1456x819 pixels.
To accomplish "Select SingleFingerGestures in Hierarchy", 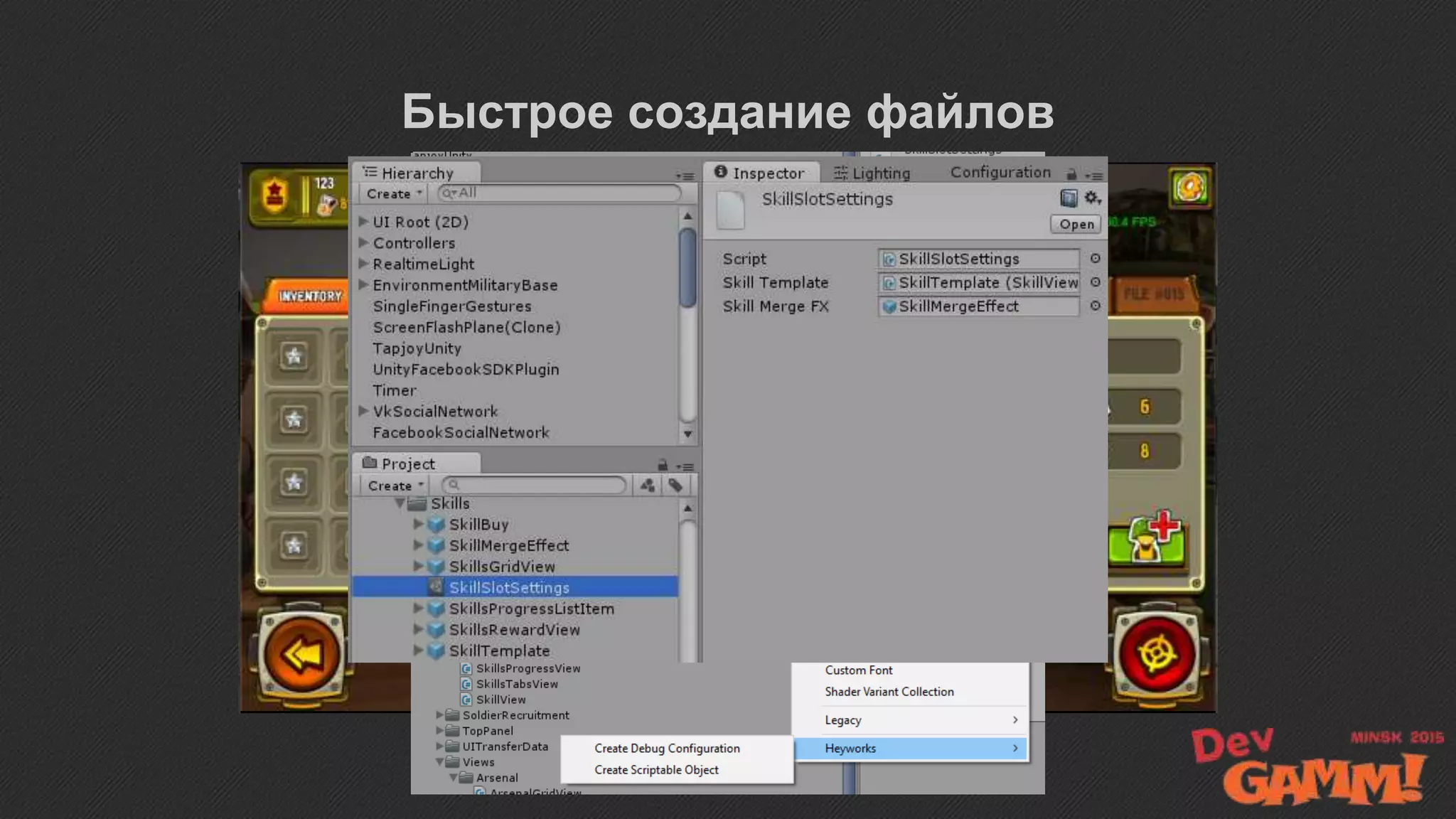I will [x=452, y=306].
